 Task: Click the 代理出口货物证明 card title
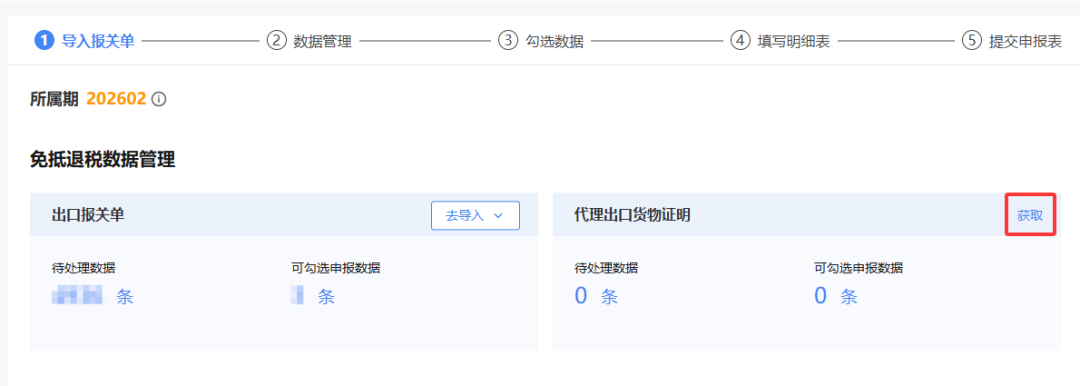point(632,215)
